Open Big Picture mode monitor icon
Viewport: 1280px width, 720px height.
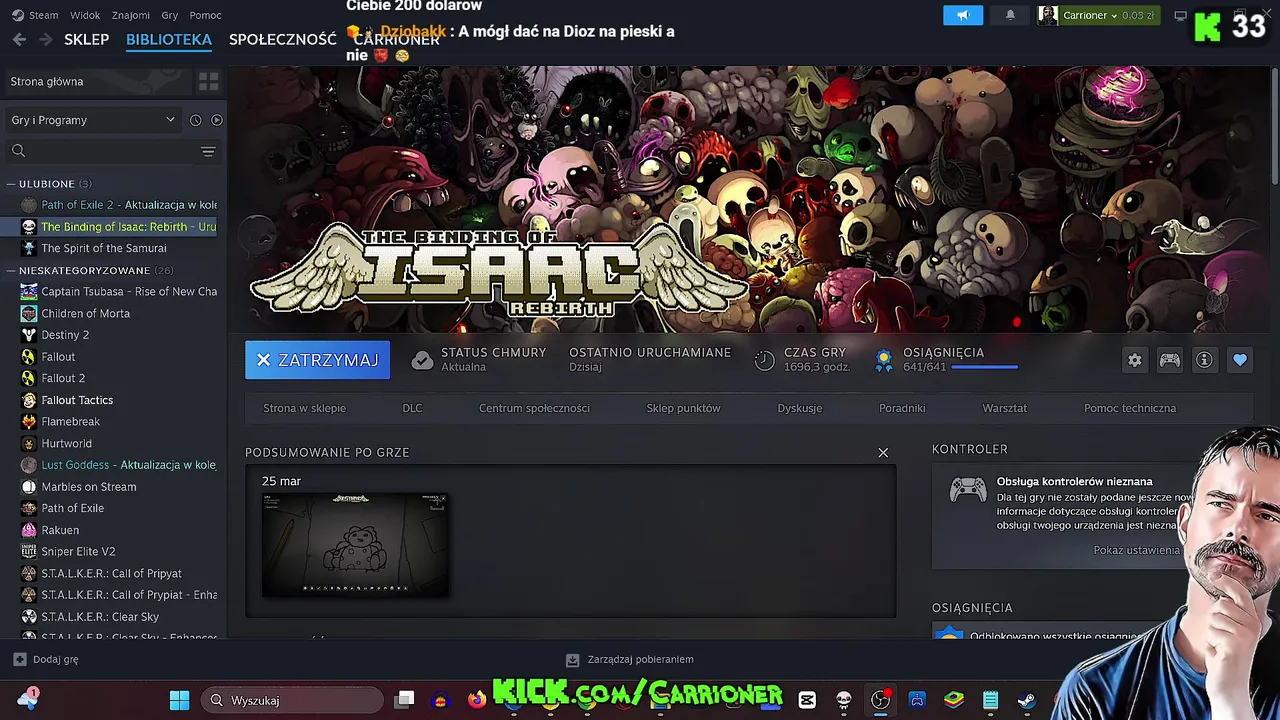point(1180,15)
